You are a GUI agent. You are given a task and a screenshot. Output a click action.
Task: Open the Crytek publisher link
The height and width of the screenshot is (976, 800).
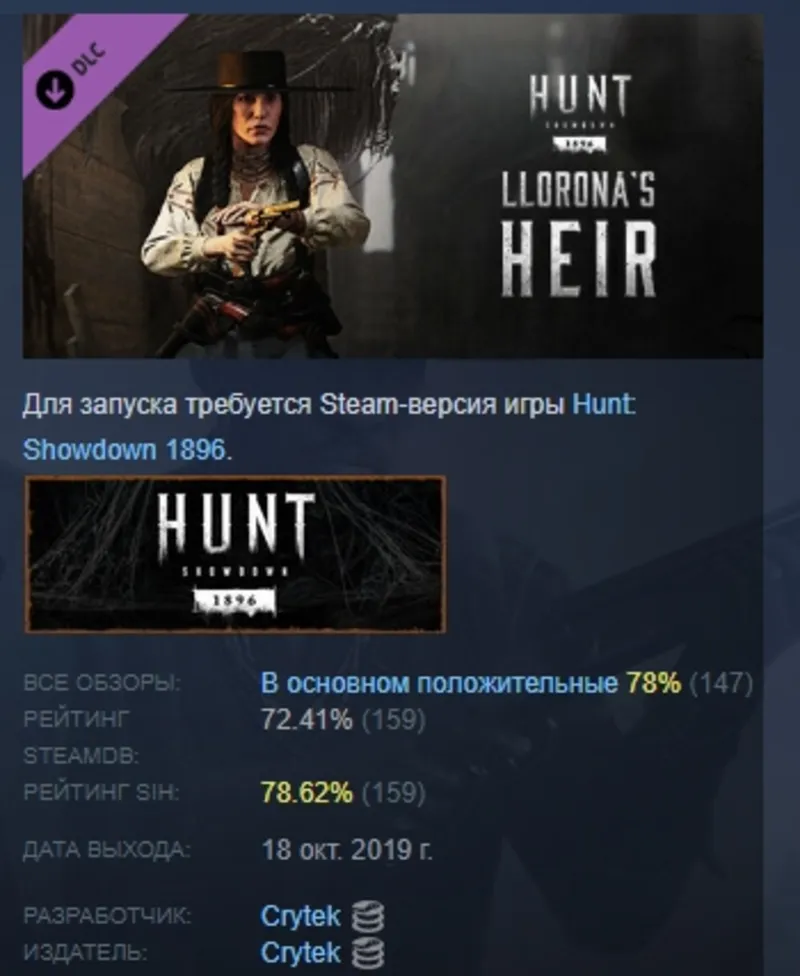point(301,952)
